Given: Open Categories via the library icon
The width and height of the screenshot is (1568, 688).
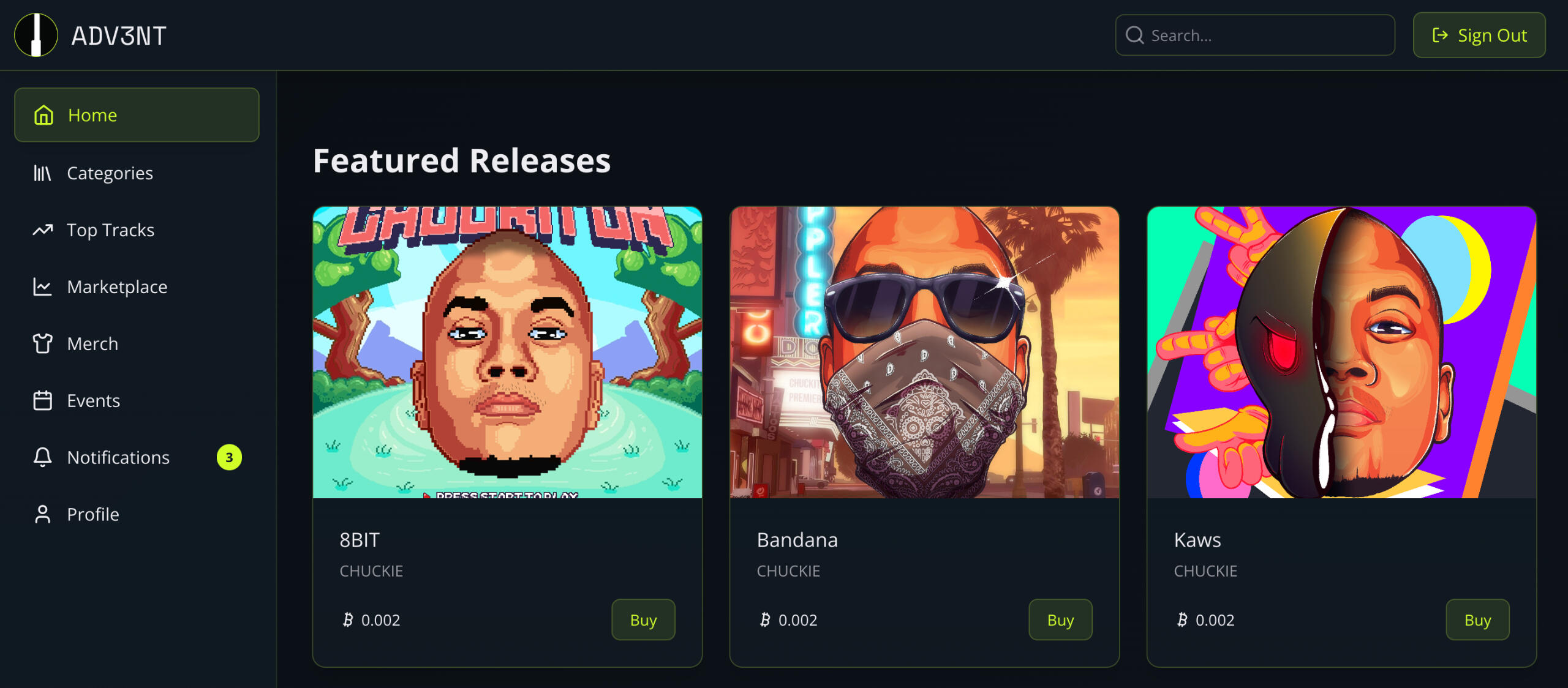Looking at the screenshot, I should click(x=42, y=173).
